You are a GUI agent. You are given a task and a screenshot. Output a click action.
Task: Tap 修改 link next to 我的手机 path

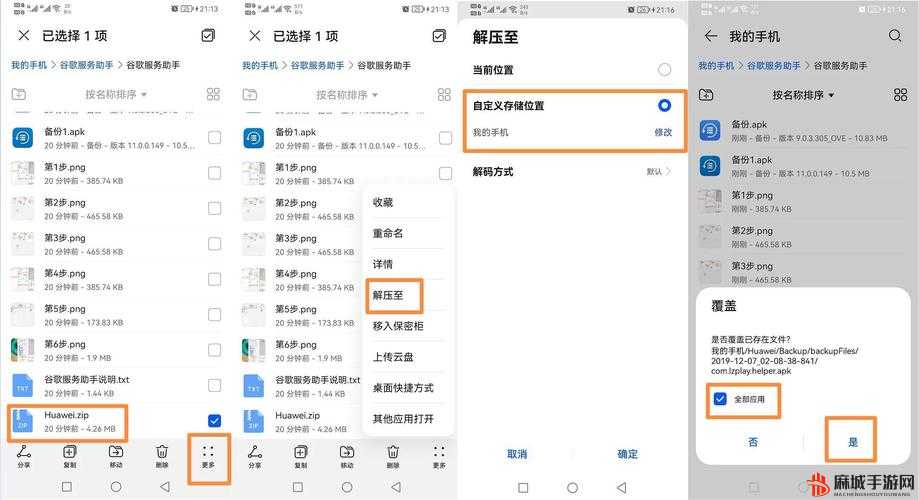(x=663, y=132)
